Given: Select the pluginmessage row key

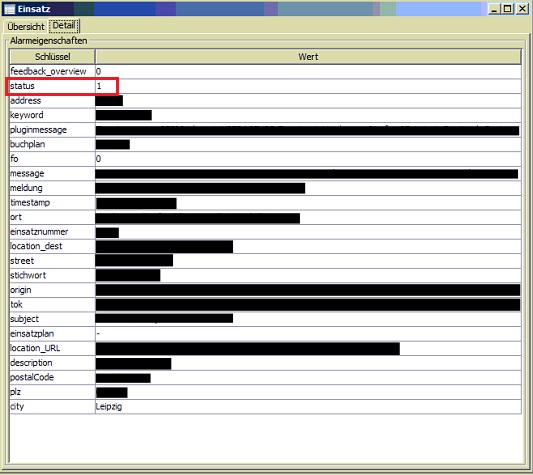Looking at the screenshot, I should point(52,130).
